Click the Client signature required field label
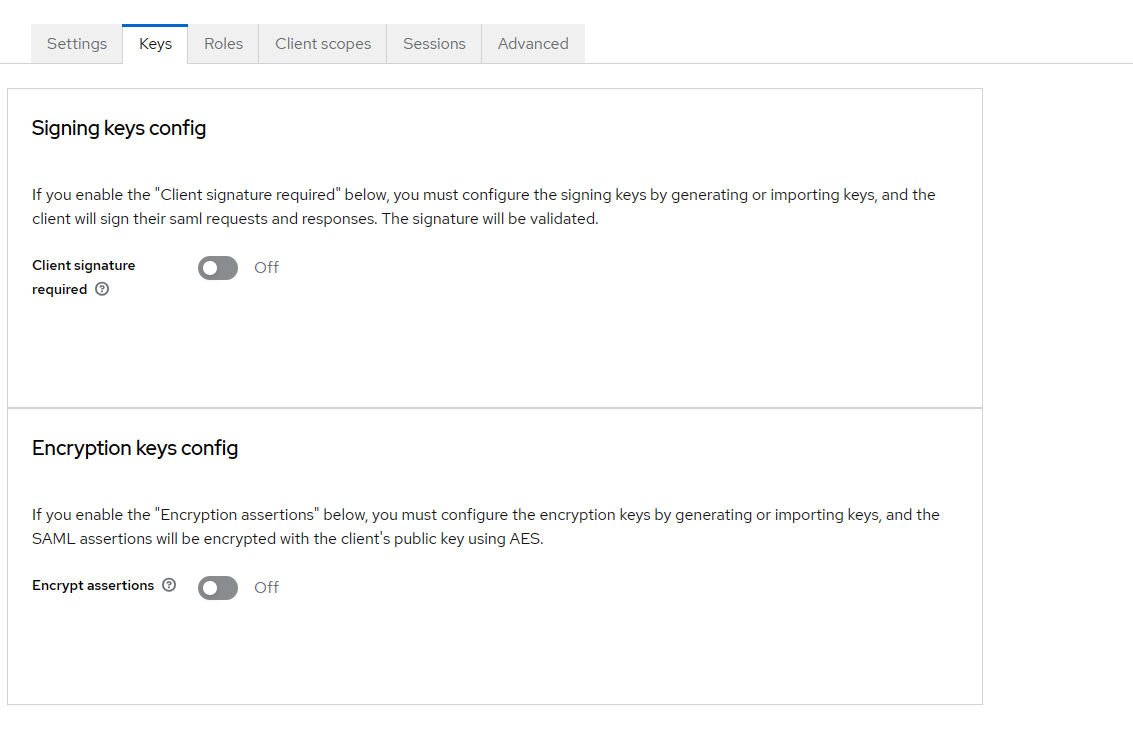Viewport: 1133px width, 733px height. coord(83,266)
